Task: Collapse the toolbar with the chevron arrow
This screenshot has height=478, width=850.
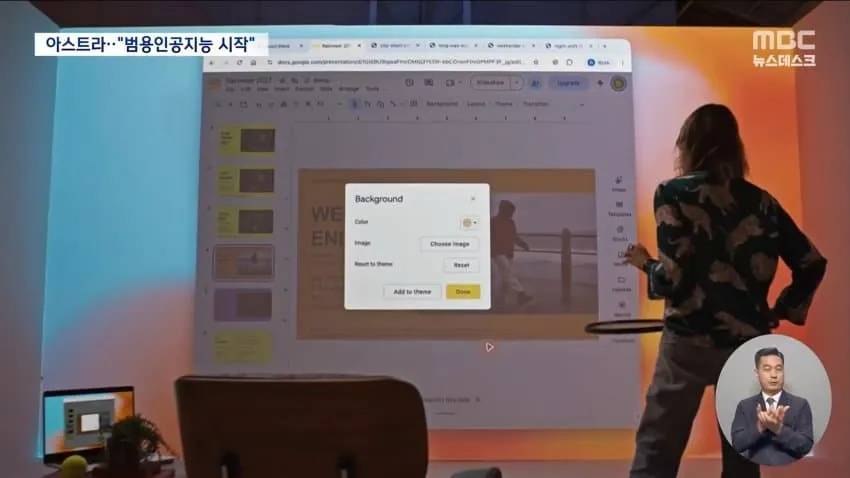Action: click(x=582, y=105)
